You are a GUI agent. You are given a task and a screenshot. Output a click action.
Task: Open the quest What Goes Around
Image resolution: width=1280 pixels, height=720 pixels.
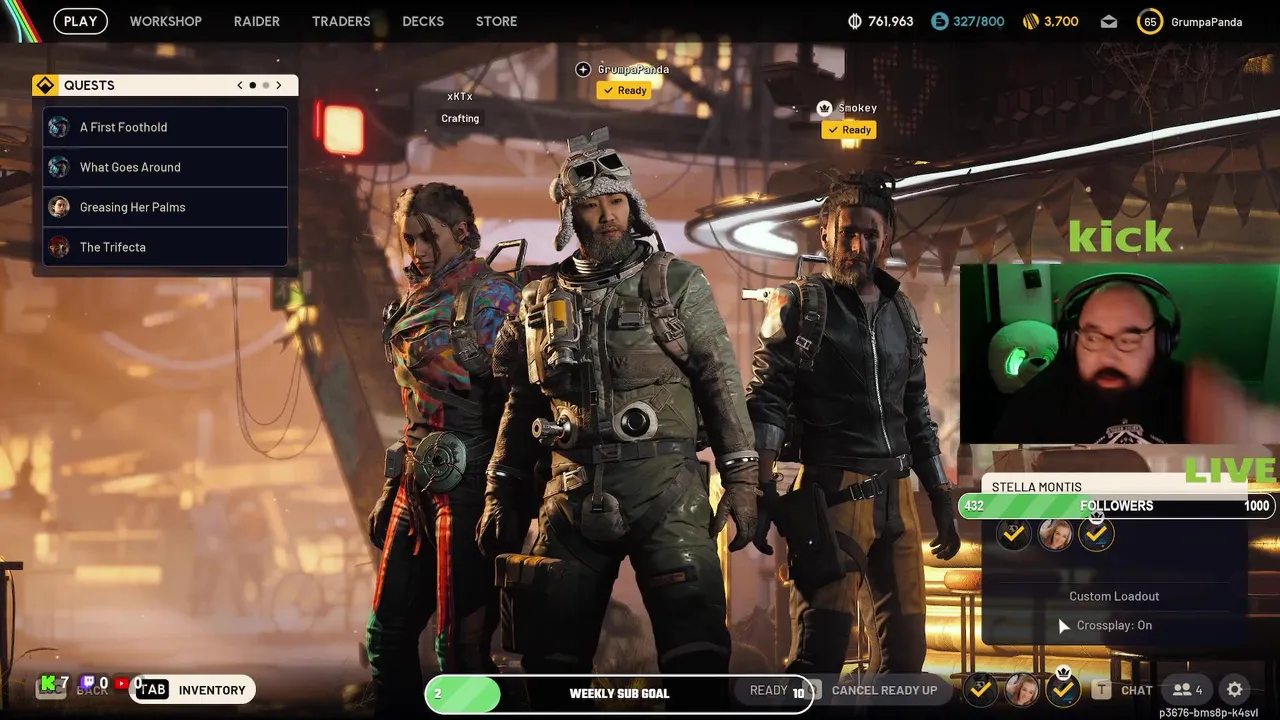tap(165, 167)
